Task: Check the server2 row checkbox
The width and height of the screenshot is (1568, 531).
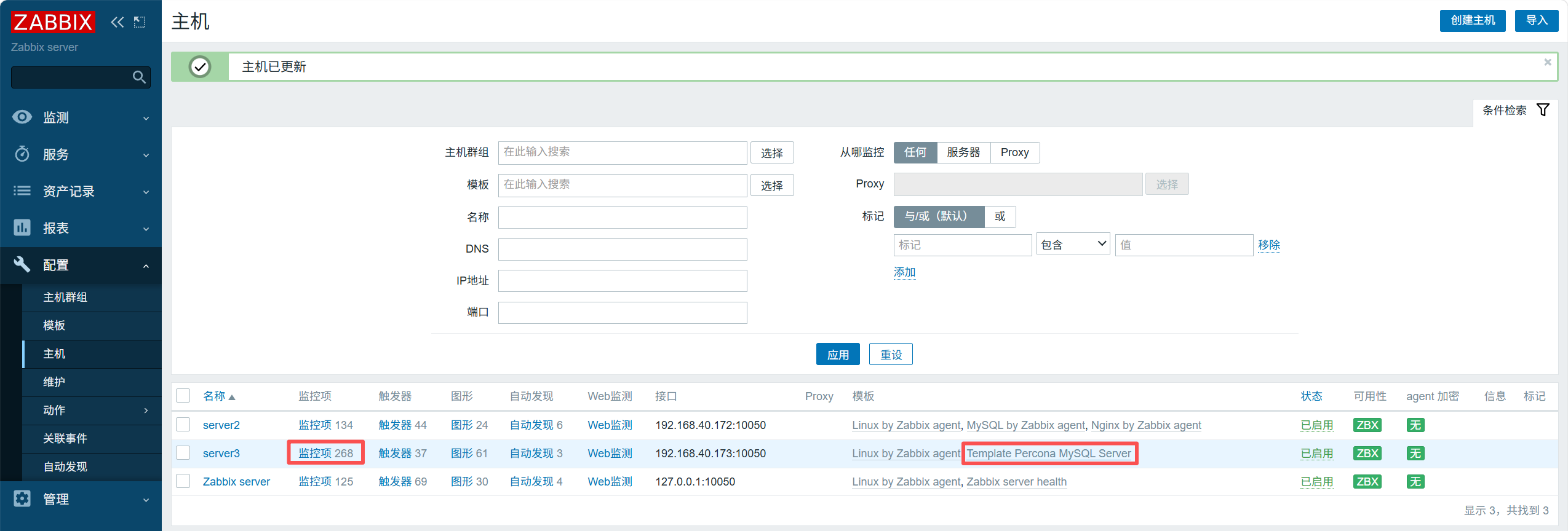Action: (x=183, y=424)
